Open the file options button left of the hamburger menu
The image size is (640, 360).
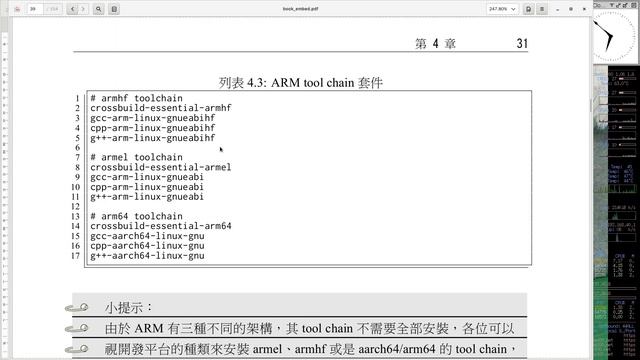(529, 9)
